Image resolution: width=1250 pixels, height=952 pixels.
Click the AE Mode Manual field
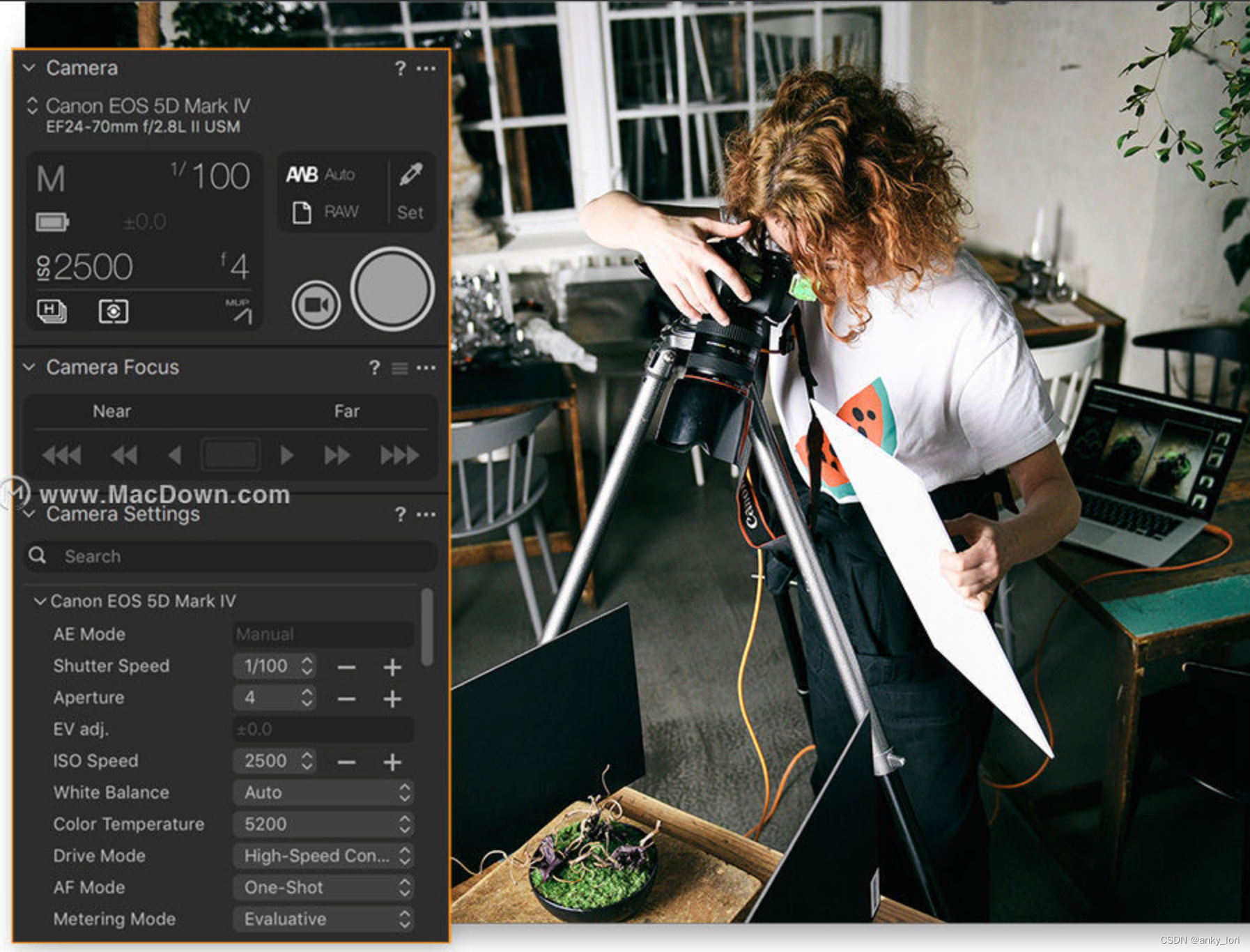[x=323, y=634]
